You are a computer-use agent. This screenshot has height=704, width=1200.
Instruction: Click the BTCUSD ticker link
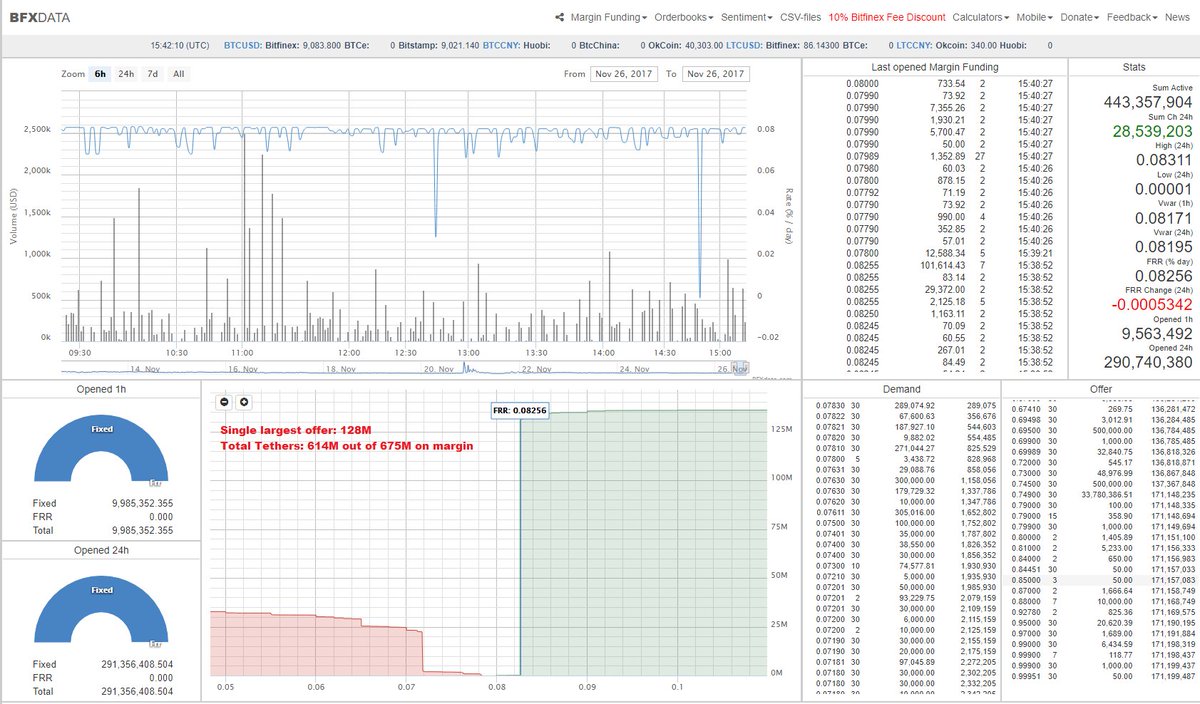(243, 46)
